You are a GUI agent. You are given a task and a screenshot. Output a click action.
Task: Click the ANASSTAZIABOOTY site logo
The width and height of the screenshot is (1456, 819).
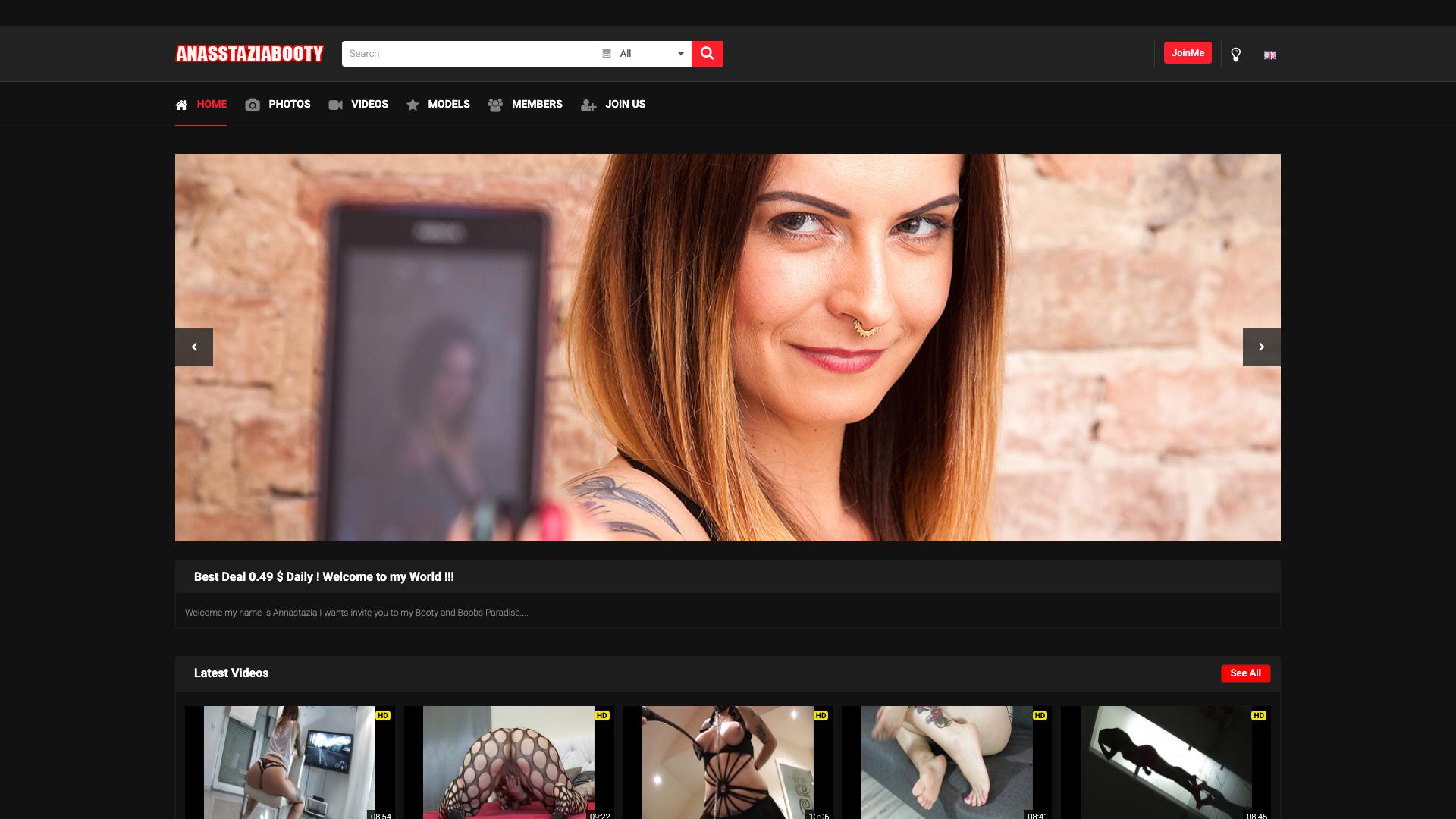(249, 54)
